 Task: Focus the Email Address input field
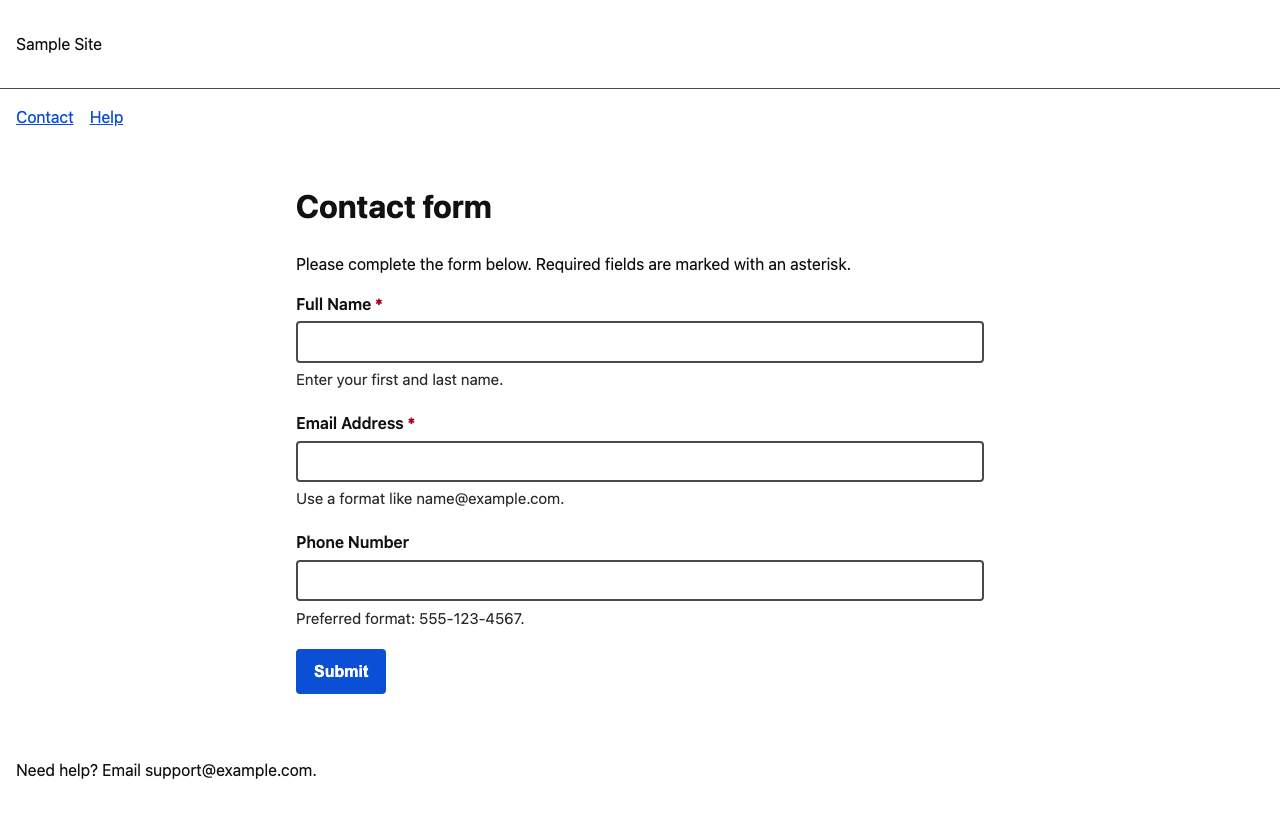(x=639, y=461)
